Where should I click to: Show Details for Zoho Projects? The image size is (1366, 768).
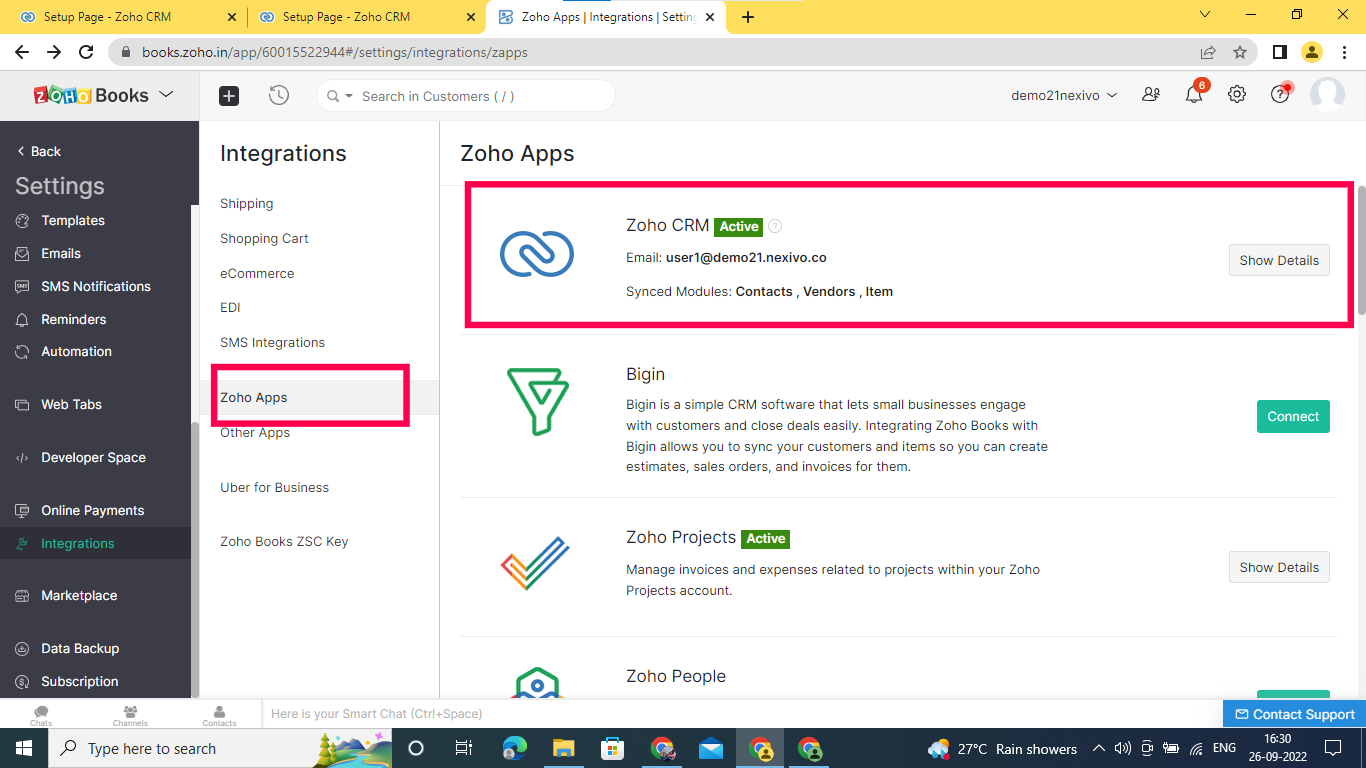[1279, 567]
